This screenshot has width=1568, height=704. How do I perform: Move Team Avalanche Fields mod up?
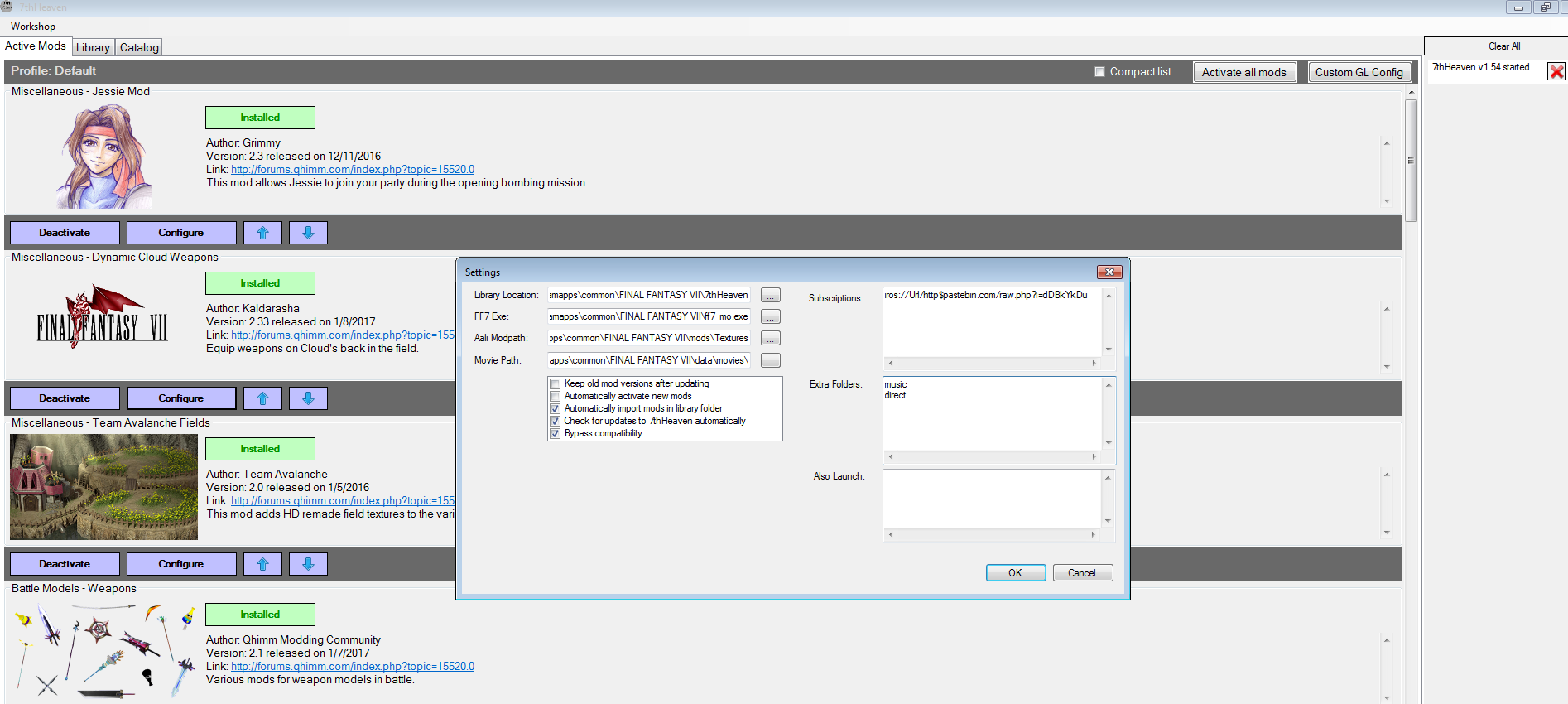tap(262, 564)
